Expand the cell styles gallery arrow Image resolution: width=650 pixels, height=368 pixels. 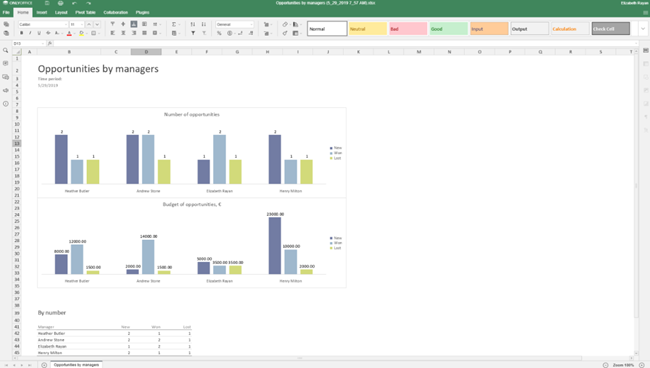pos(643,29)
